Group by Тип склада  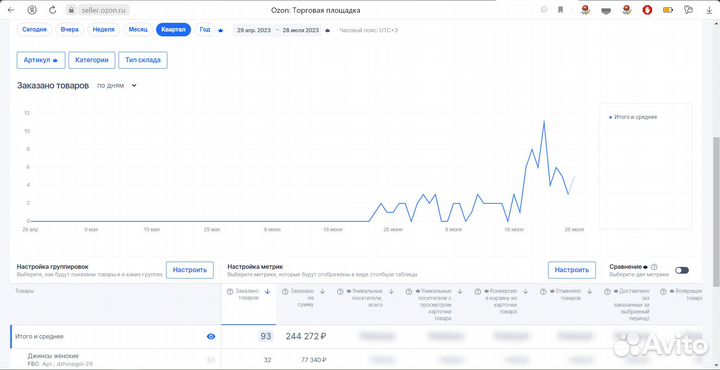point(143,60)
